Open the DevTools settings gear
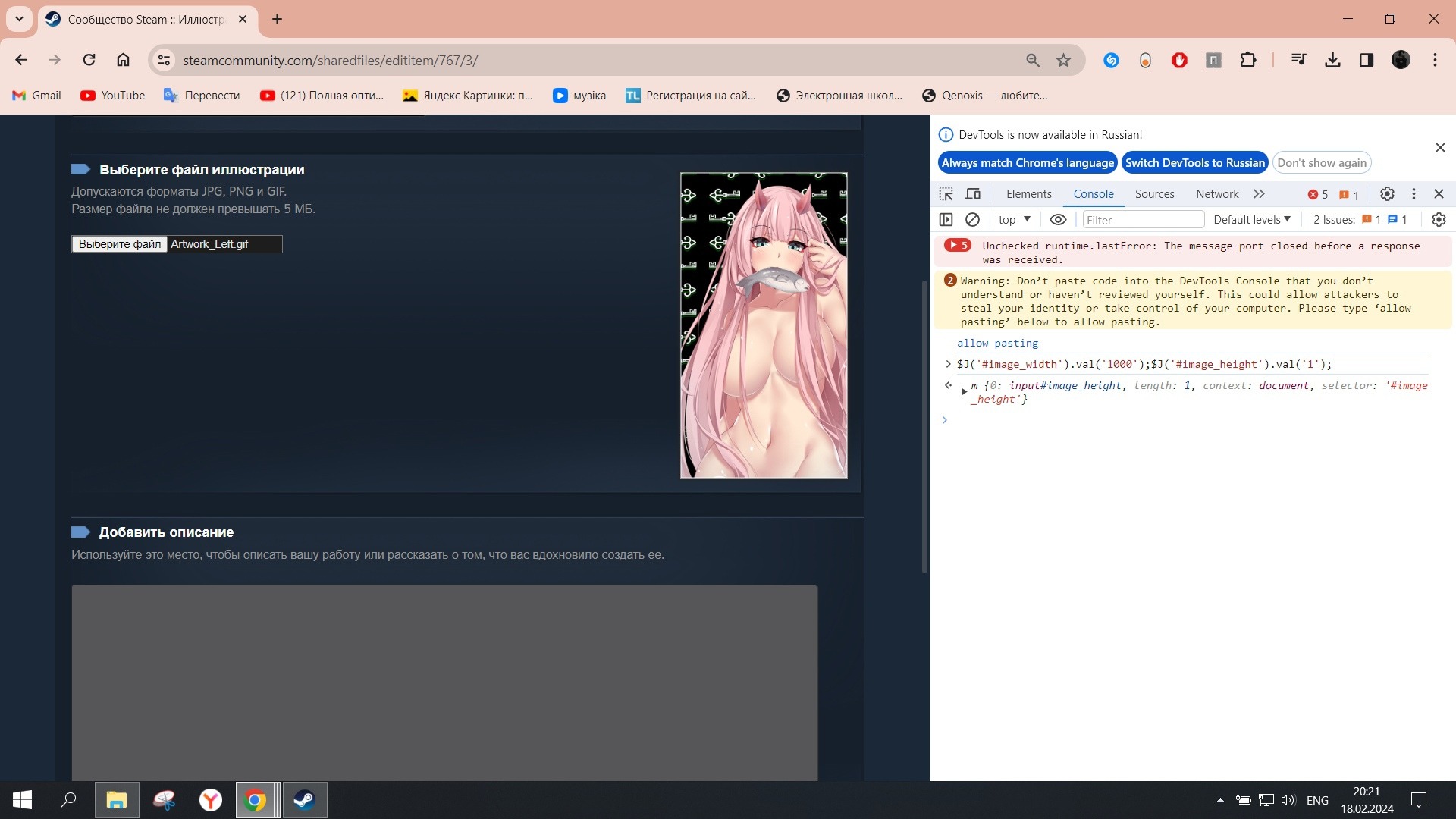1456x819 pixels. tap(1387, 194)
